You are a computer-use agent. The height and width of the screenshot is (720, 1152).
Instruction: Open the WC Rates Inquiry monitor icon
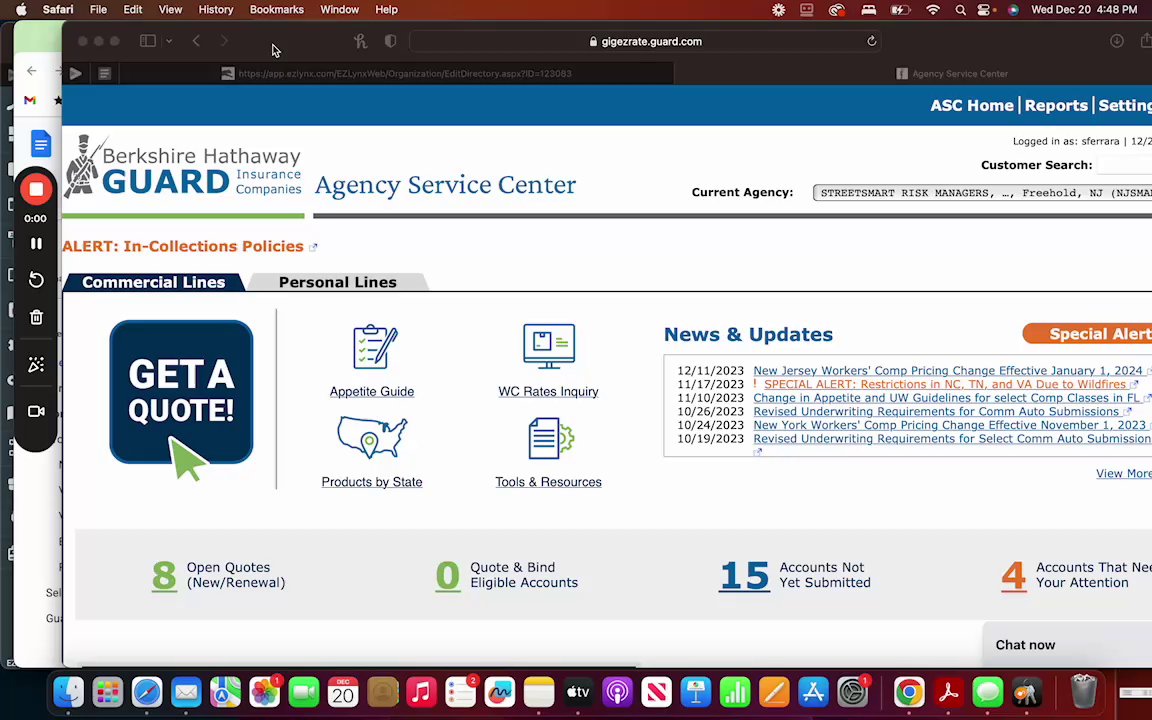549,346
